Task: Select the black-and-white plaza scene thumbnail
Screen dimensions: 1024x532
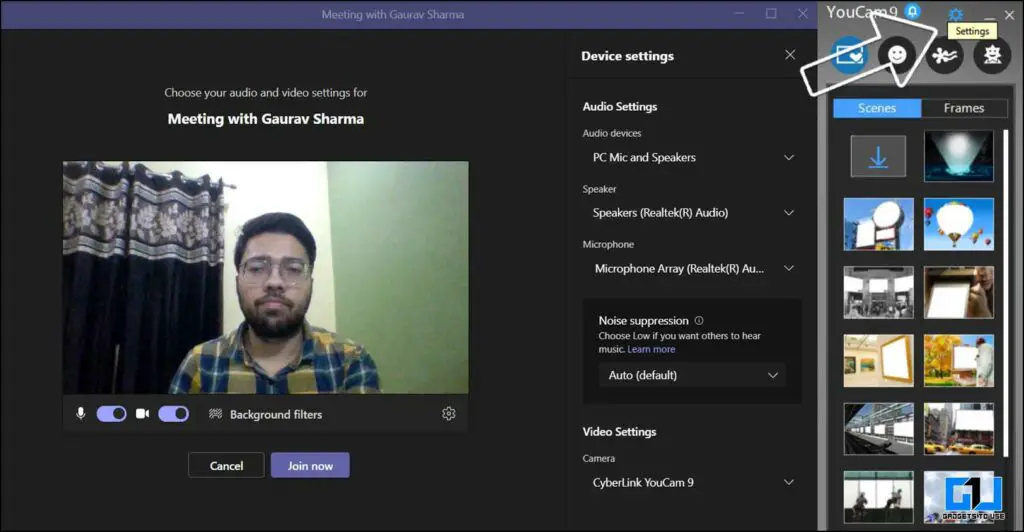Action: coord(878,292)
